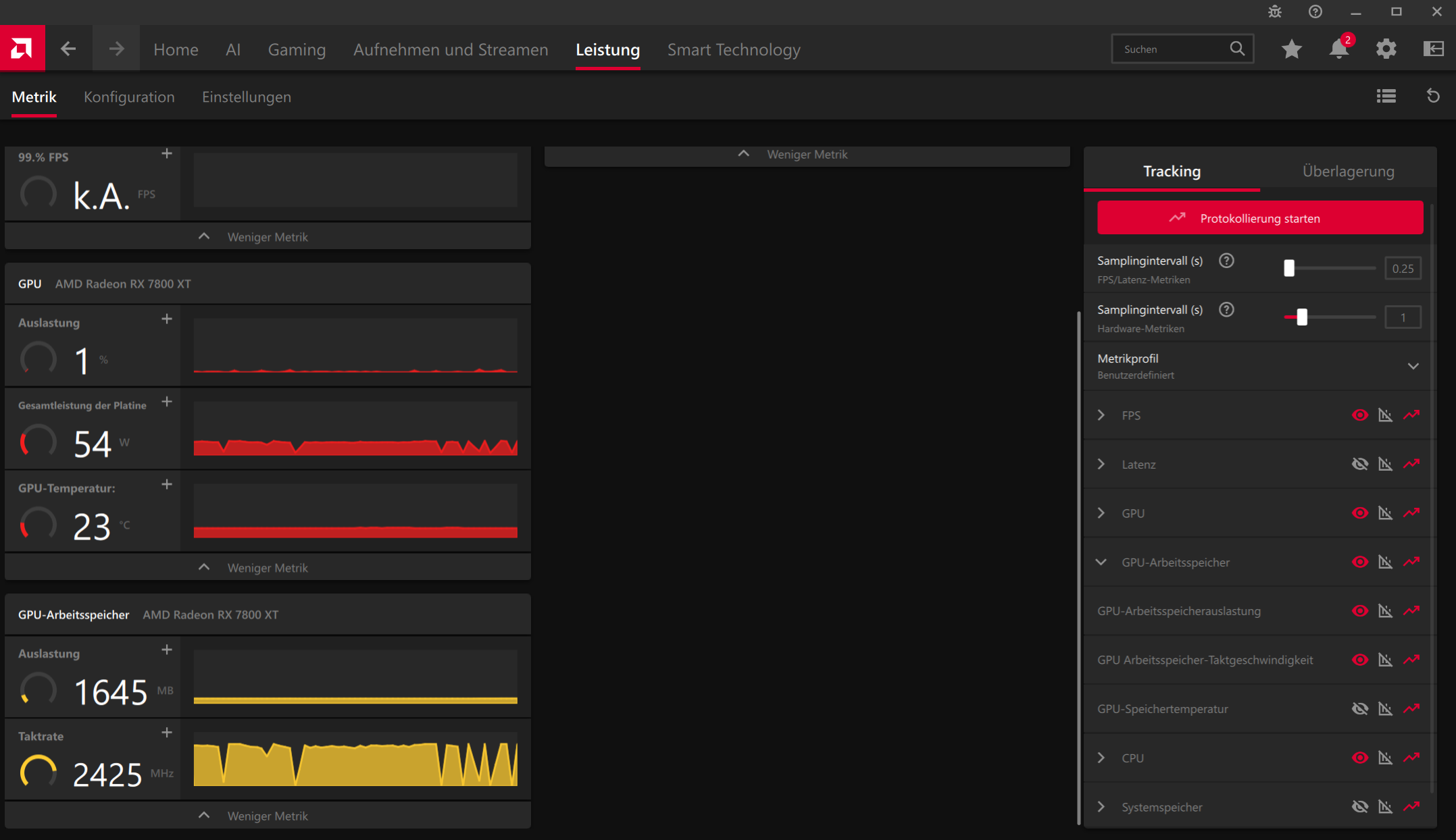Collapse the GPU-Arbeitsspeicher group

pyautogui.click(x=1101, y=562)
